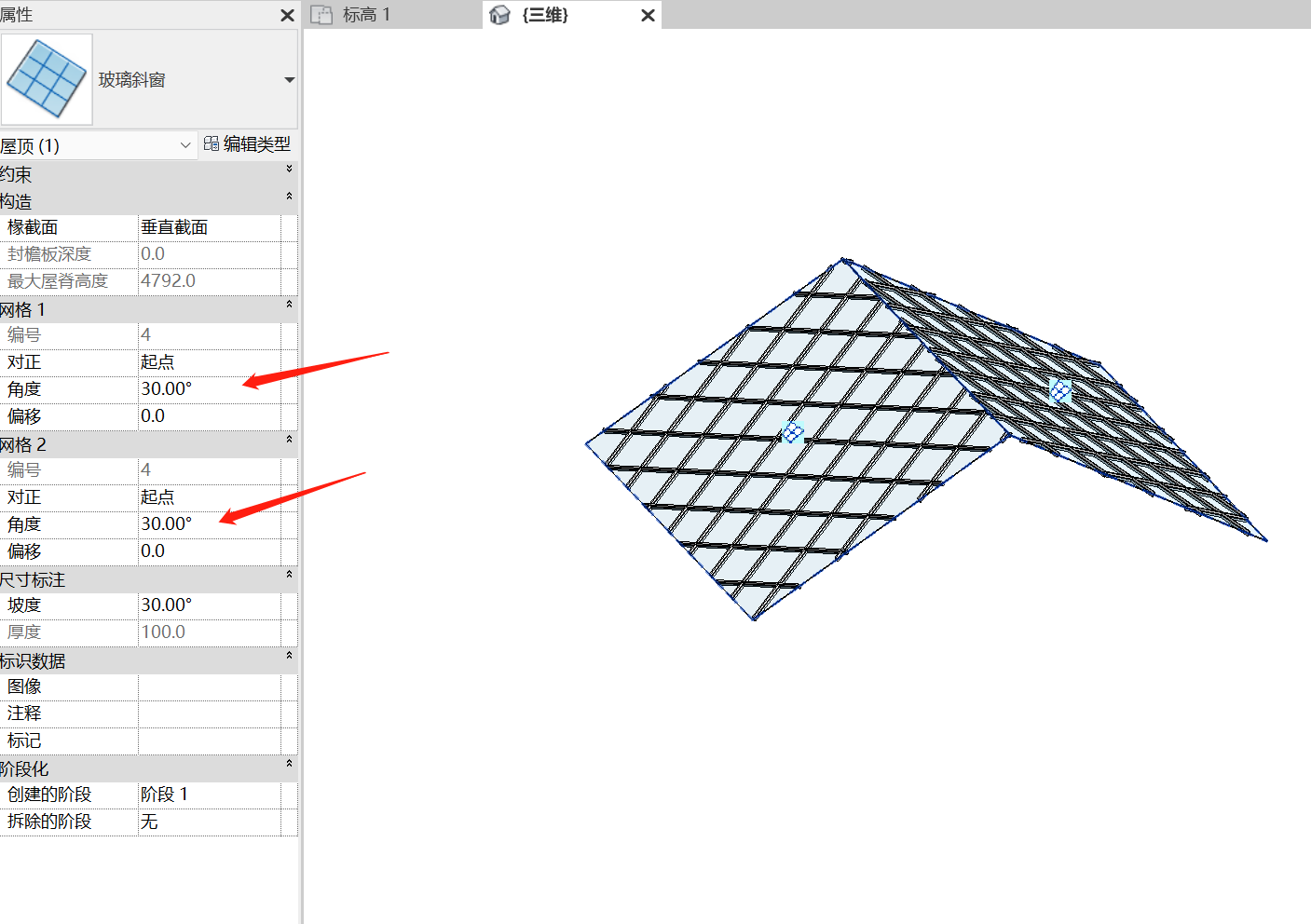
Task: Click the 编辑类型 button
Action: pos(247,144)
